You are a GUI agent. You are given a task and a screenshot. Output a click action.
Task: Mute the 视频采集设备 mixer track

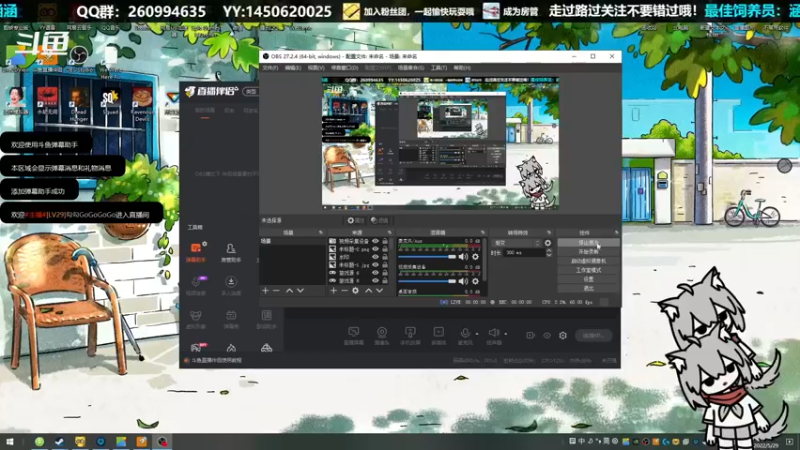click(x=463, y=281)
